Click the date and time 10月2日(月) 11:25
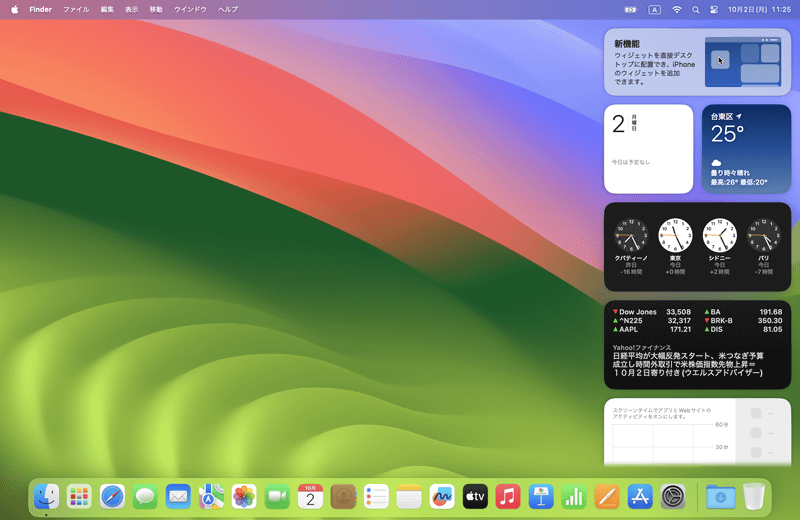 (x=759, y=9)
